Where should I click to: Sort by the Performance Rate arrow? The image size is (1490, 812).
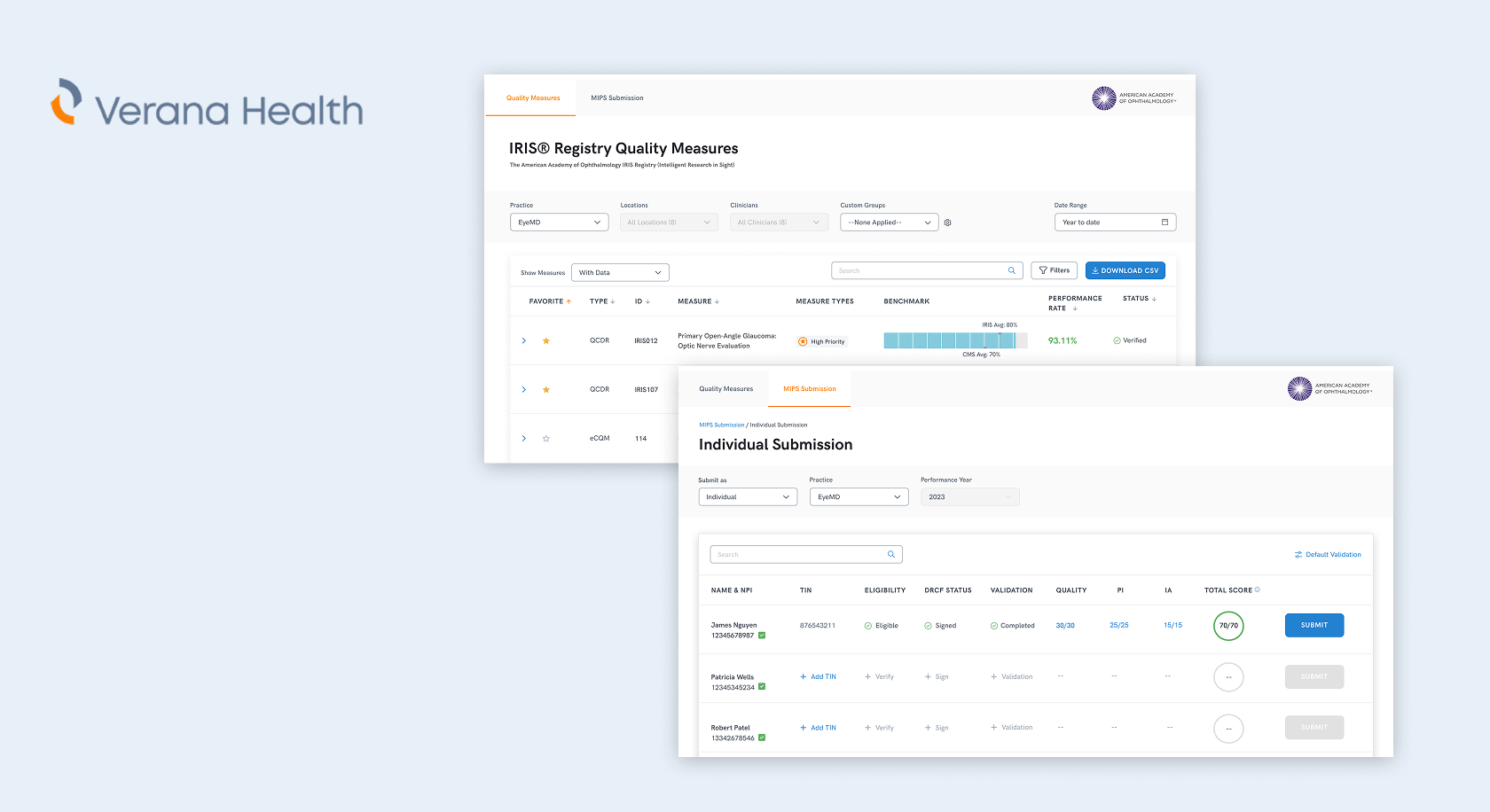pos(1075,308)
